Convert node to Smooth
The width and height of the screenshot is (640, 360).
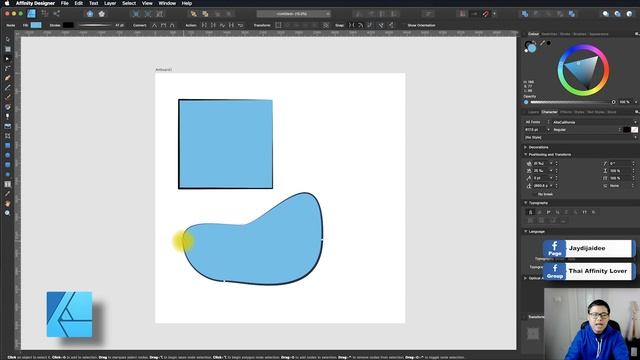(x=163, y=25)
